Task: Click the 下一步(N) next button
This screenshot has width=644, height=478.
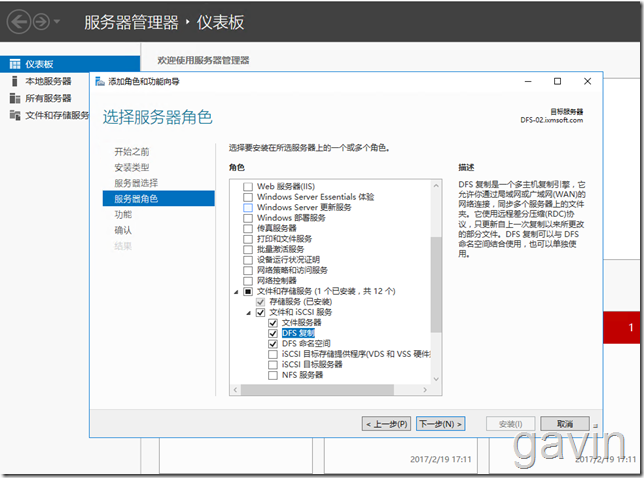Action: click(x=440, y=424)
